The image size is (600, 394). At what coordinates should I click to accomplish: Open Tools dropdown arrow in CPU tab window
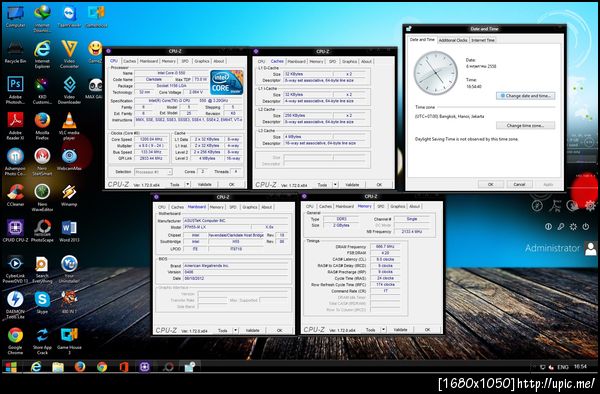pos(188,184)
